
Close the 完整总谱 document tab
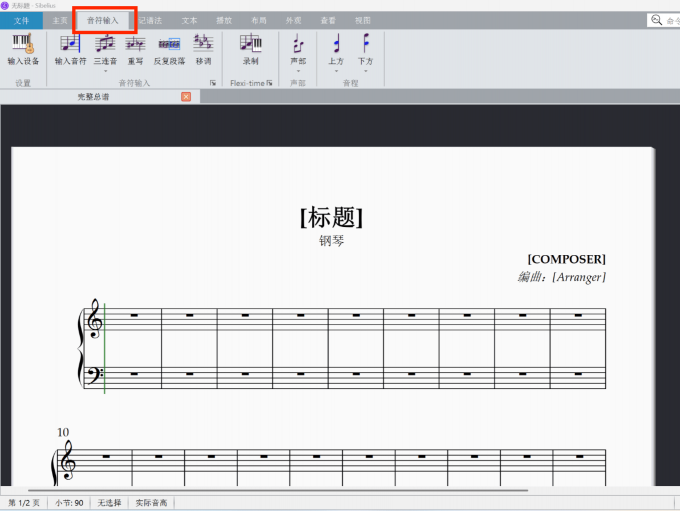(186, 97)
